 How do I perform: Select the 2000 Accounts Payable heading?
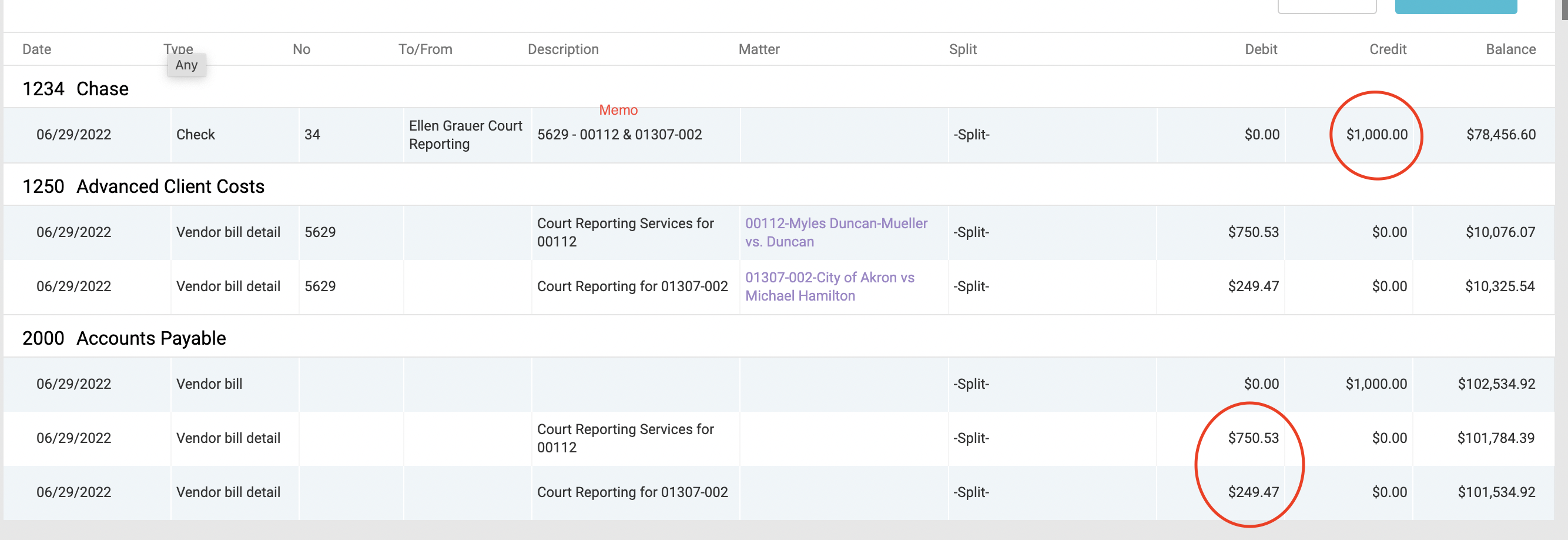(x=124, y=338)
